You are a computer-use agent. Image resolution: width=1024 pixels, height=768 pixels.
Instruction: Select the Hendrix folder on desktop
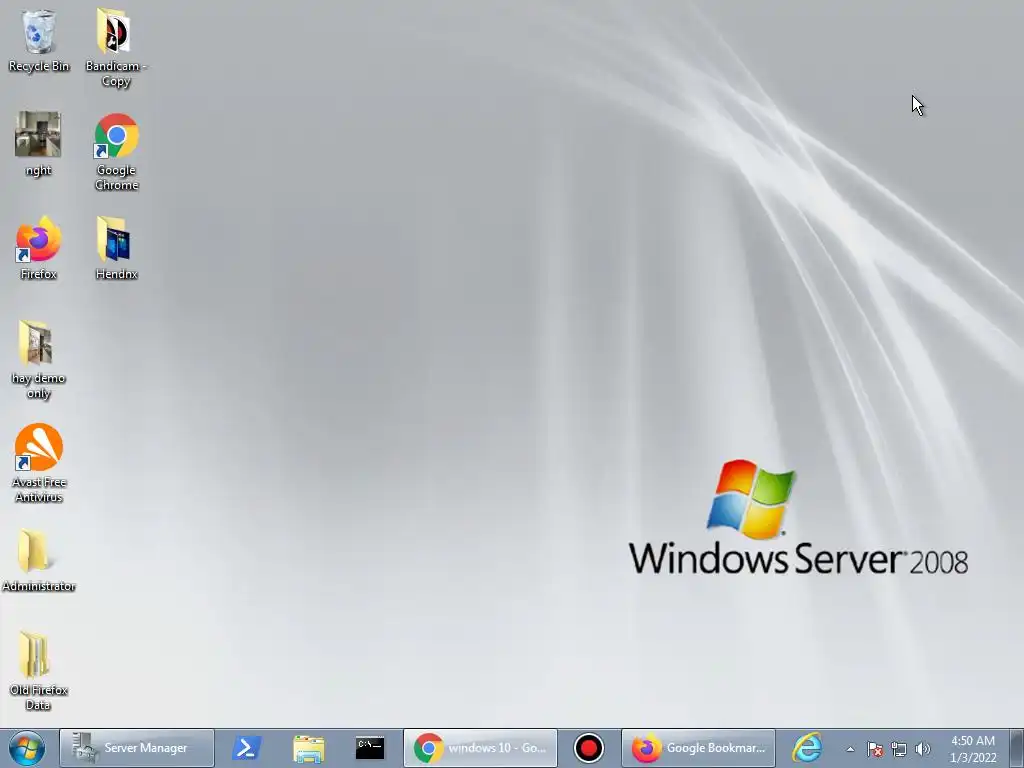pos(116,248)
